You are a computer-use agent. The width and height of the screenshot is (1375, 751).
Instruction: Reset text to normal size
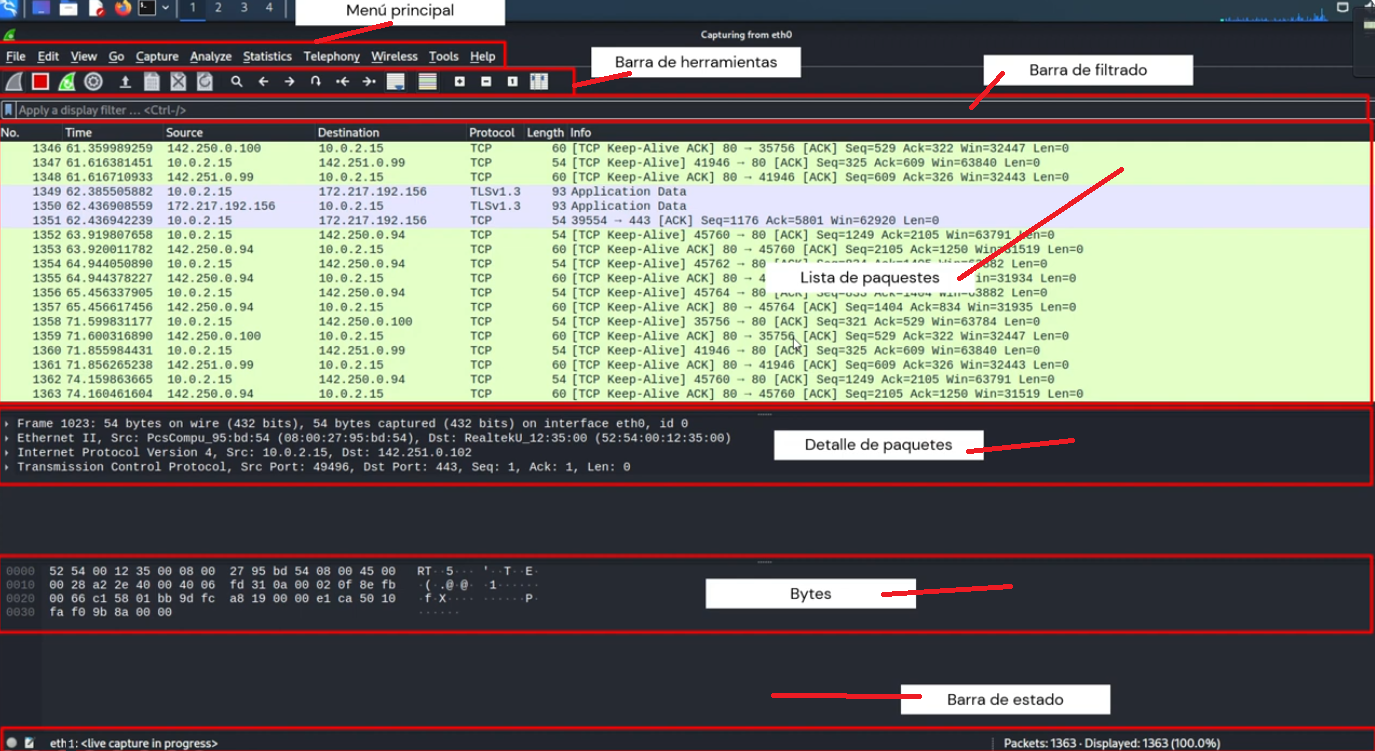click(x=512, y=82)
